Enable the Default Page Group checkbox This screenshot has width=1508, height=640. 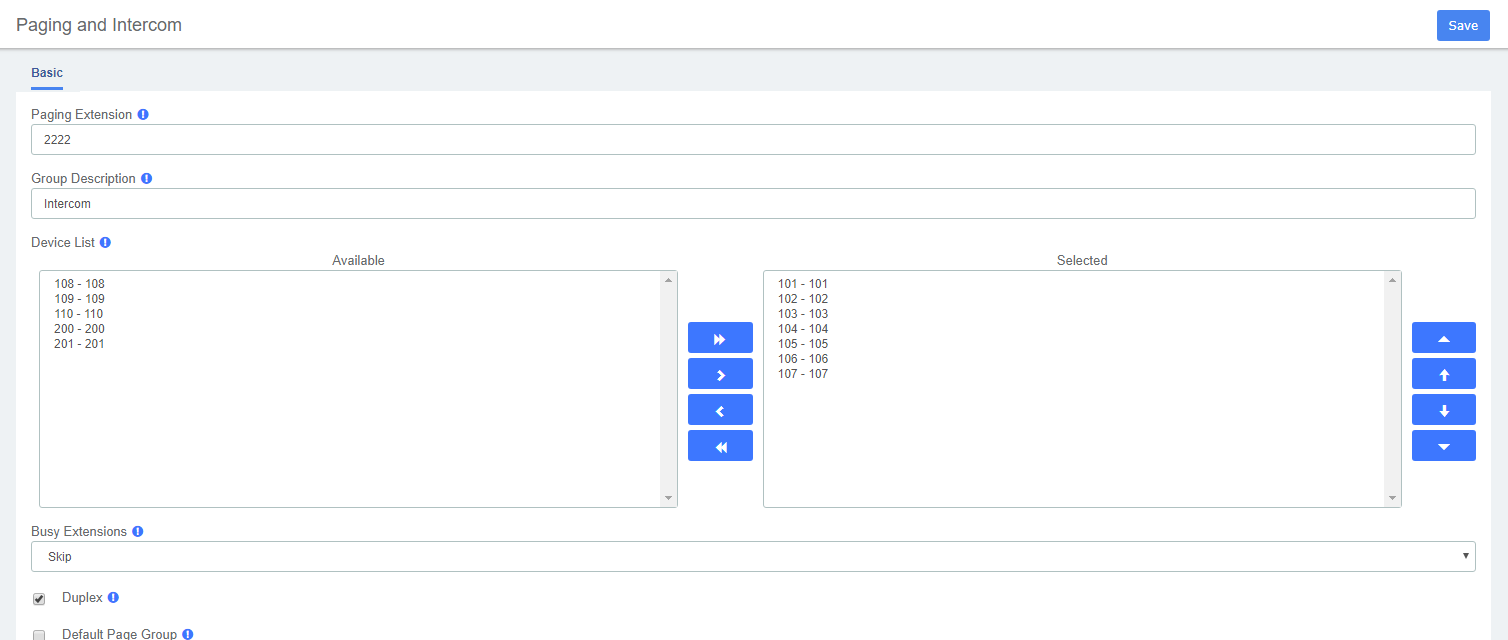[x=39, y=635]
